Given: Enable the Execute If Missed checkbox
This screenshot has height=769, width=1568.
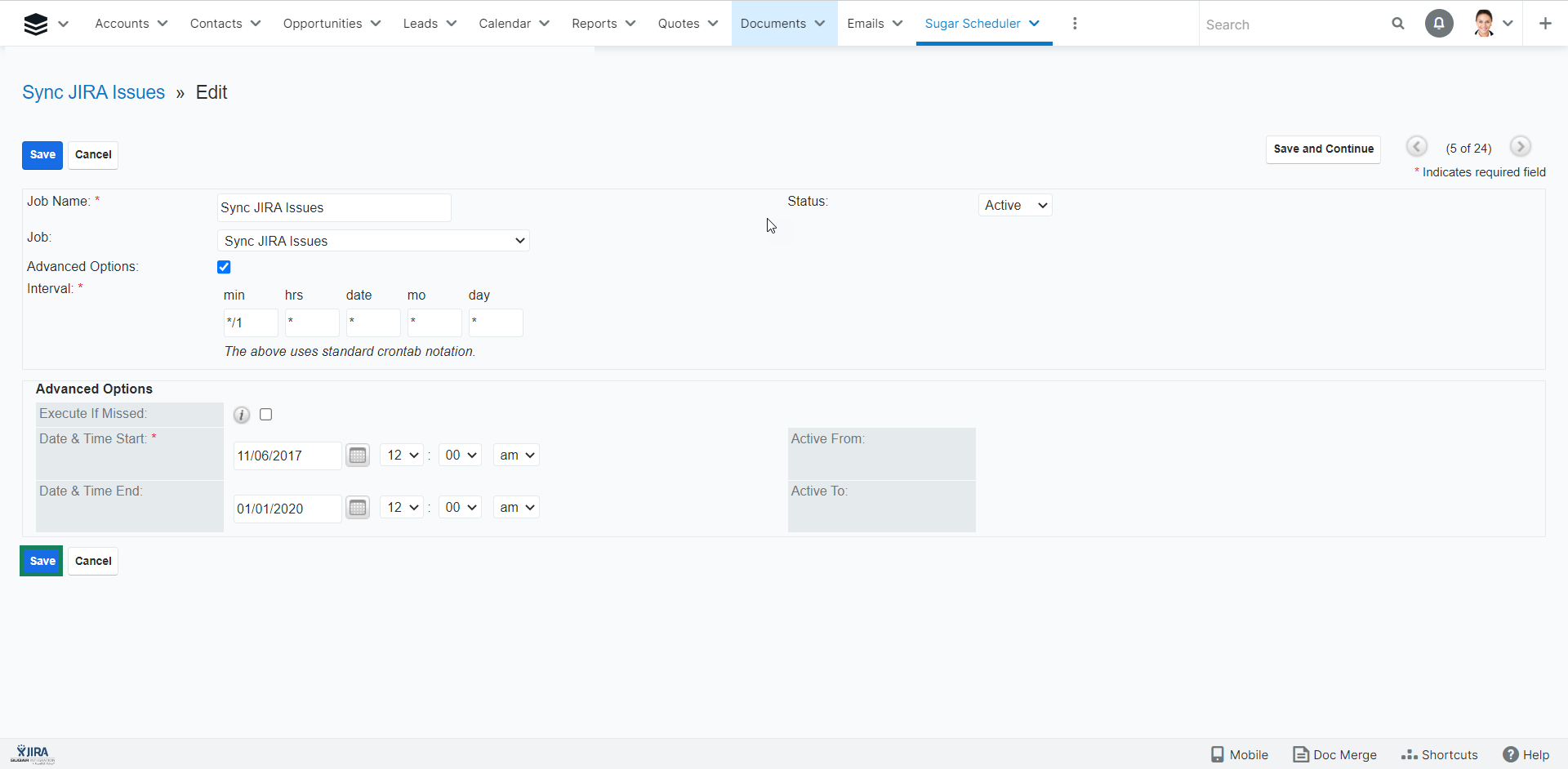Looking at the screenshot, I should (x=266, y=415).
